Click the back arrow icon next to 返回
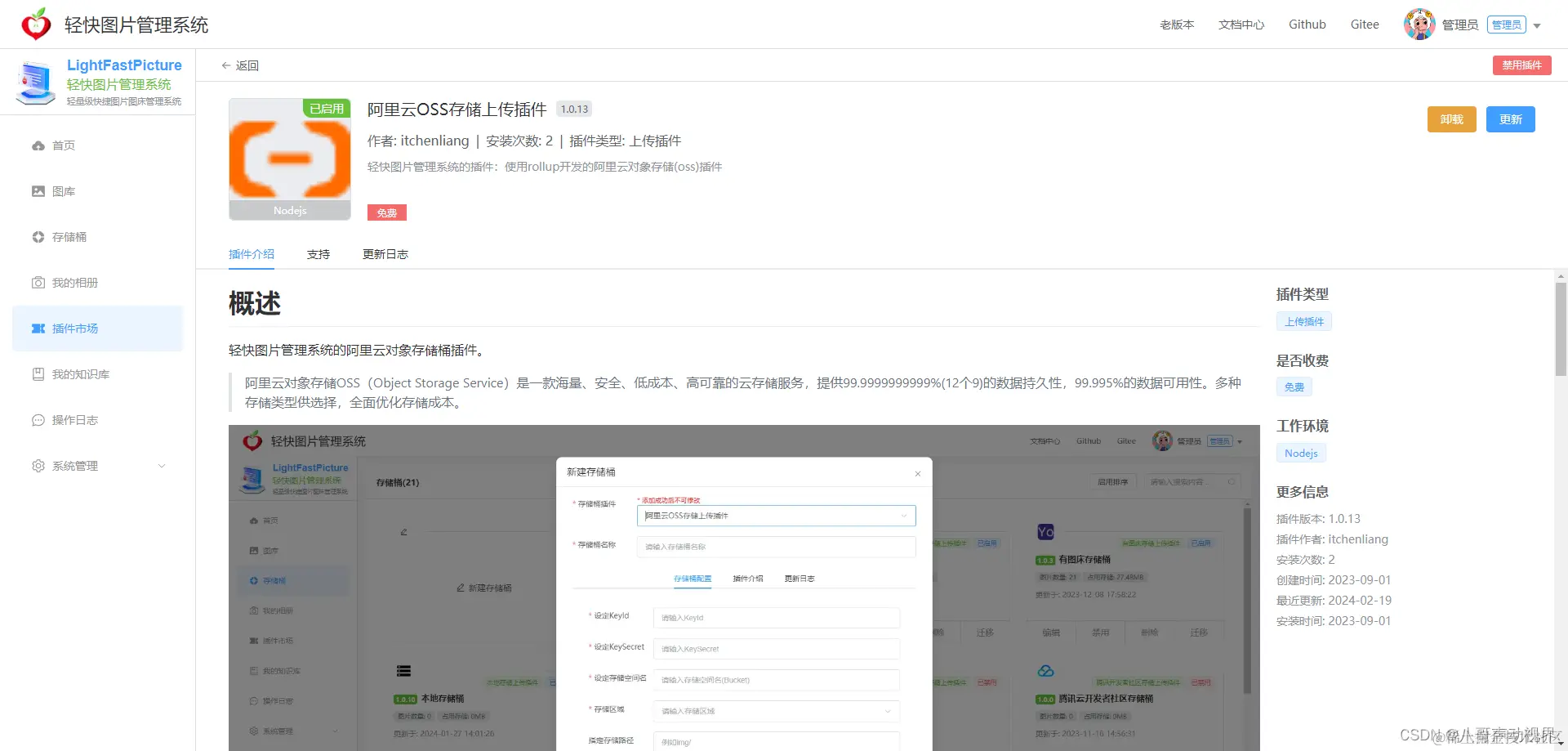The image size is (1568, 751). coord(226,65)
